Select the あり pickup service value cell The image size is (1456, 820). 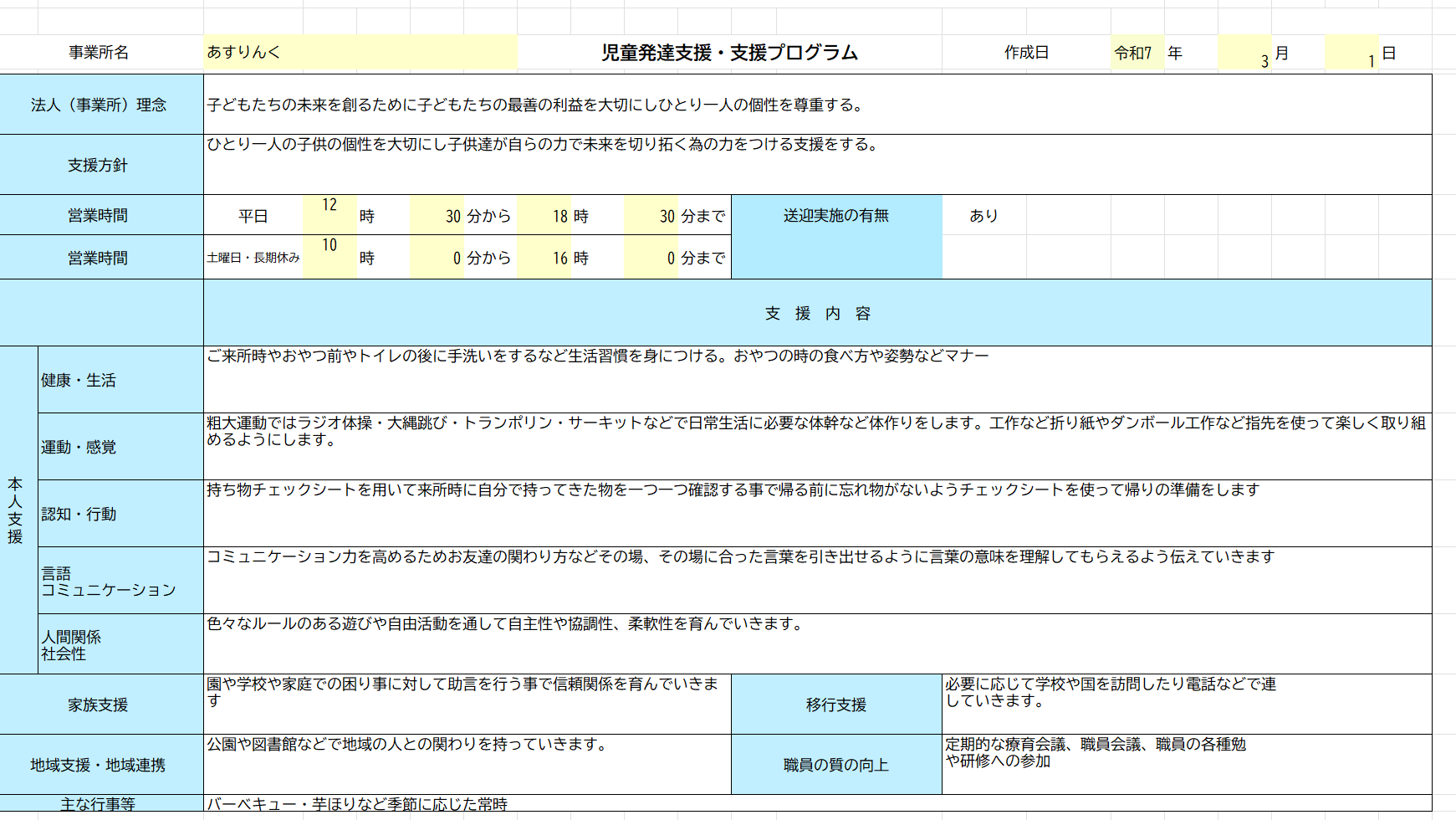(x=983, y=216)
